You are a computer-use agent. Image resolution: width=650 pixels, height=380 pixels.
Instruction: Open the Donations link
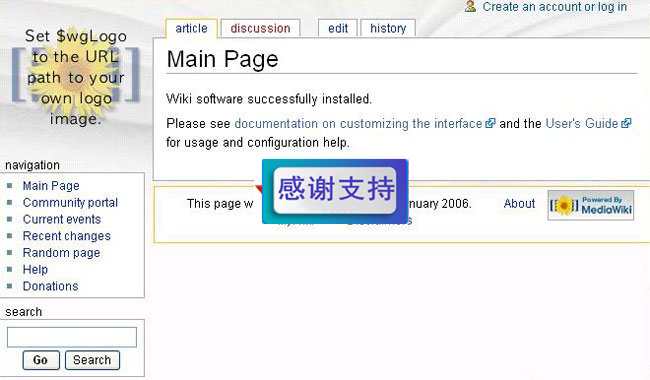point(51,286)
